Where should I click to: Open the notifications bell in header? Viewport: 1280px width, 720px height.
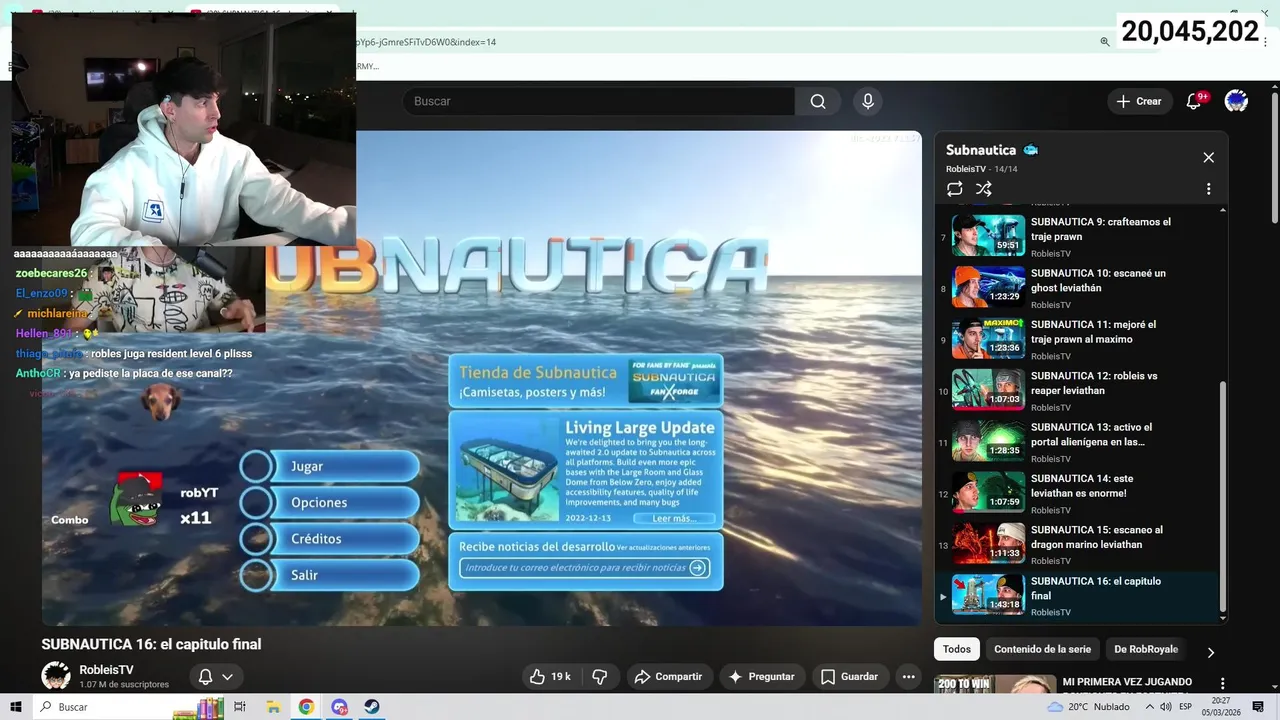(x=1193, y=101)
